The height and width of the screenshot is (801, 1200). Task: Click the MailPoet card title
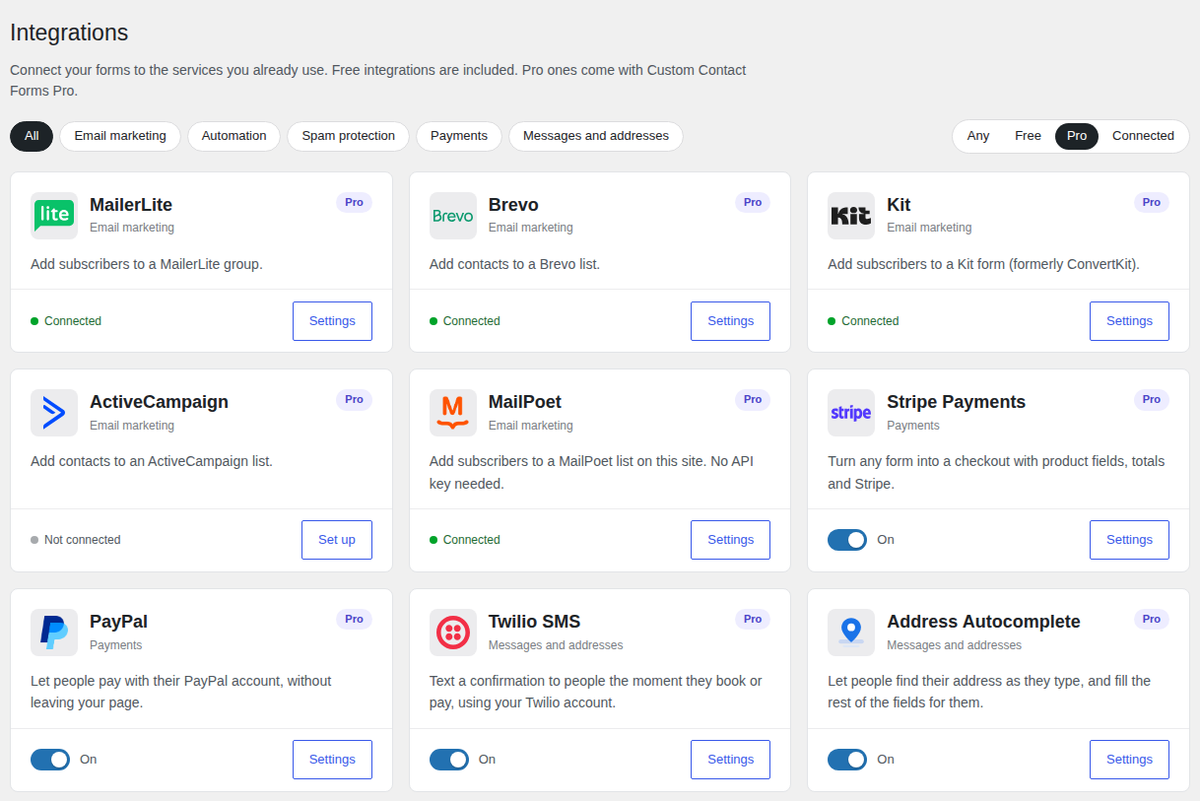point(525,402)
